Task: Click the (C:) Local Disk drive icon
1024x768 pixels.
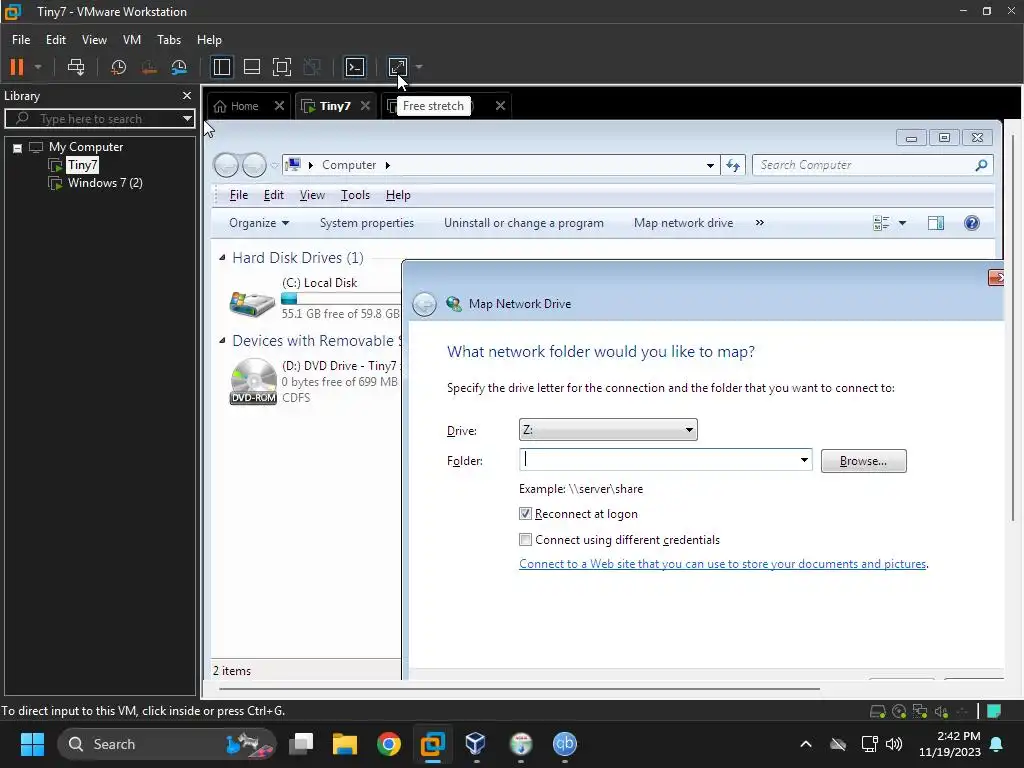Action: click(252, 302)
